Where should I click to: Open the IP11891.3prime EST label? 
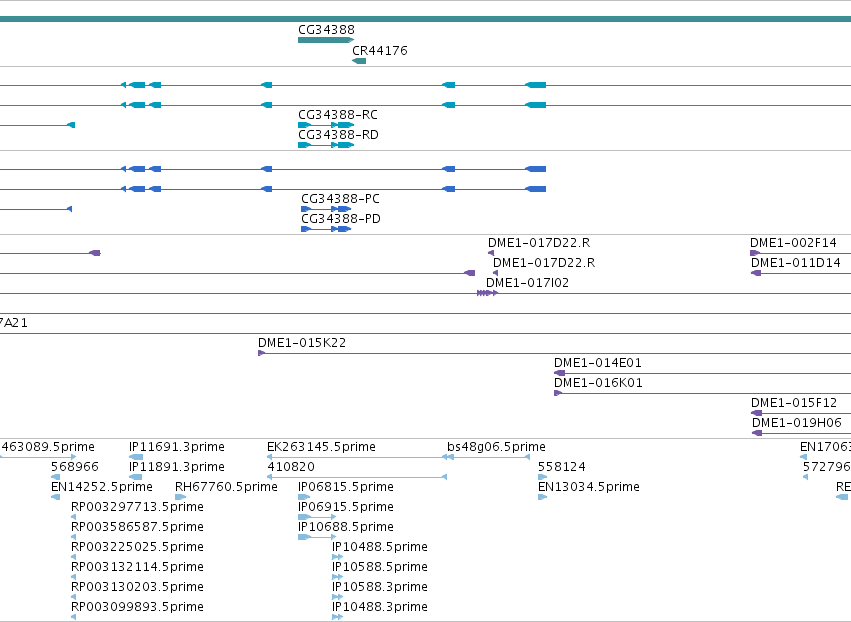[176, 467]
